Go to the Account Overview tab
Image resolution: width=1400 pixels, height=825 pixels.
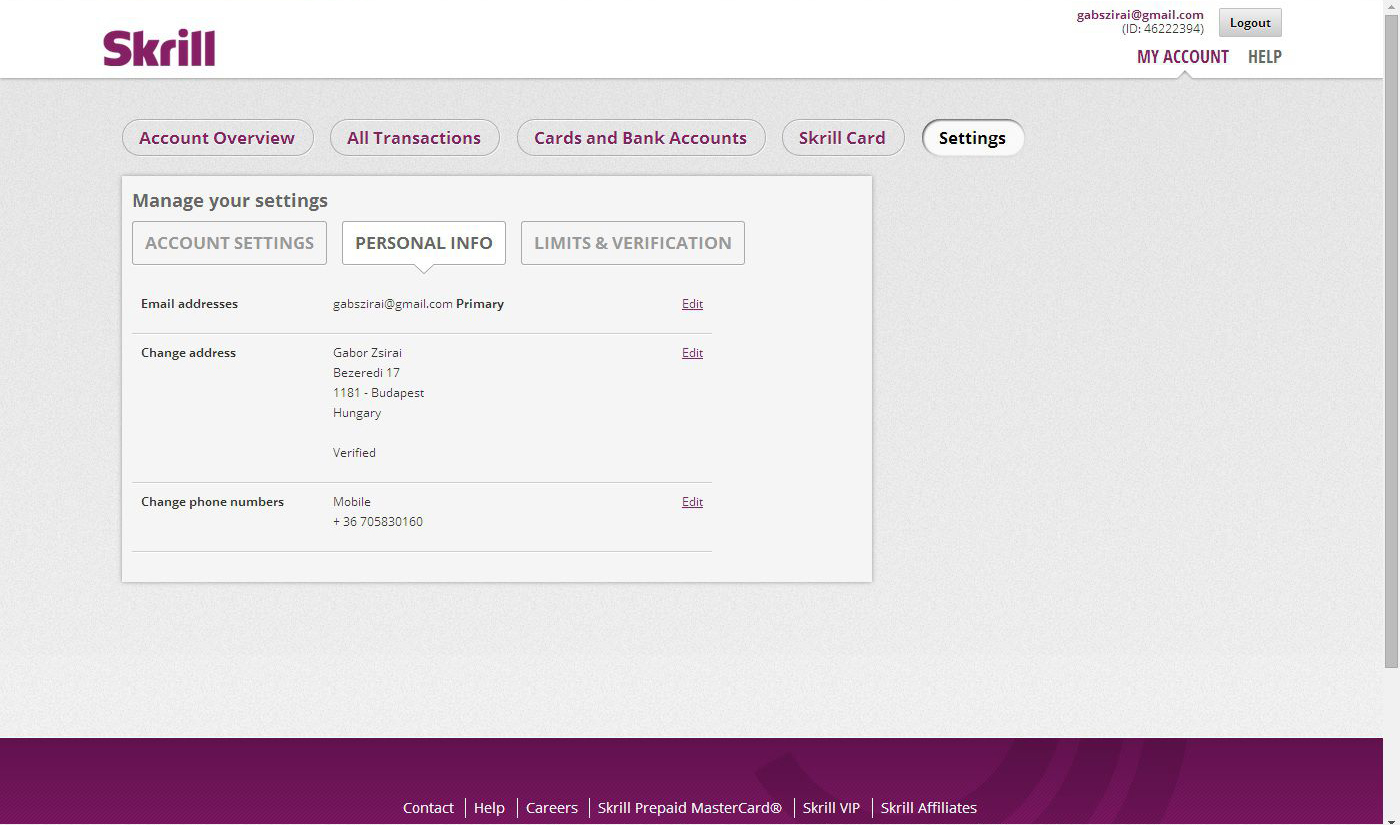click(x=217, y=138)
